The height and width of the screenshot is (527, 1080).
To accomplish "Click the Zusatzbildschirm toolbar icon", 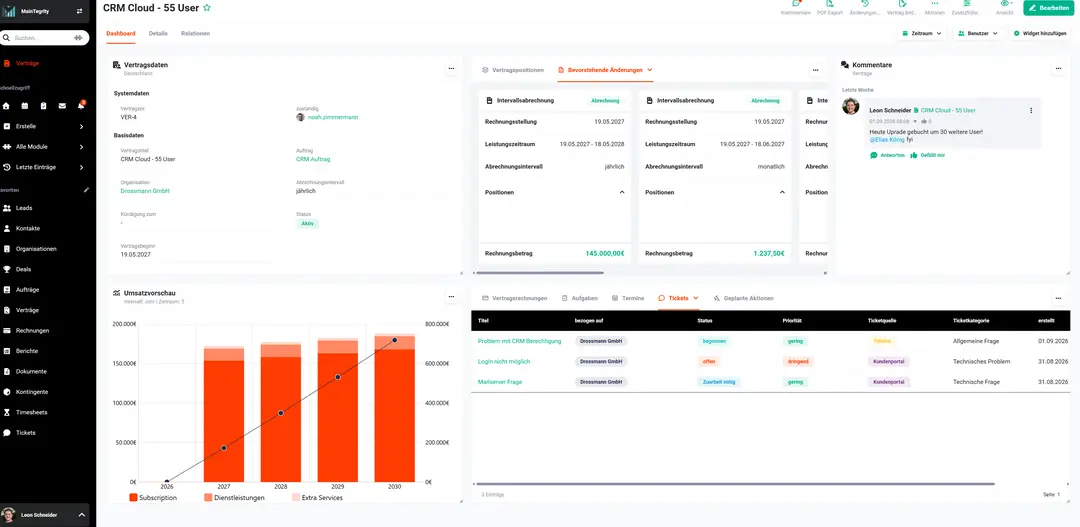I will [x=967, y=4].
